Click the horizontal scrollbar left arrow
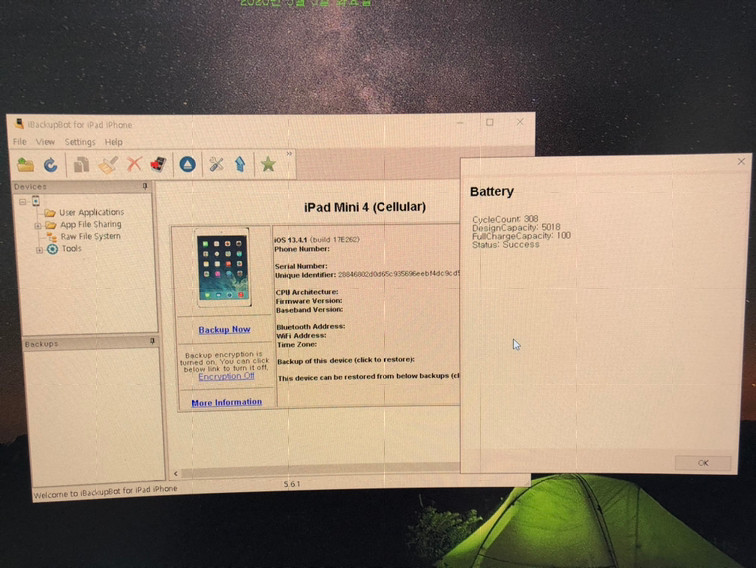The height and width of the screenshot is (568, 756). point(176,473)
